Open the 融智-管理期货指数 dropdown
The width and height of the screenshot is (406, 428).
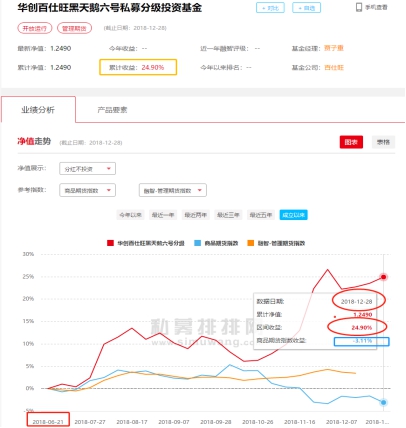point(173,190)
